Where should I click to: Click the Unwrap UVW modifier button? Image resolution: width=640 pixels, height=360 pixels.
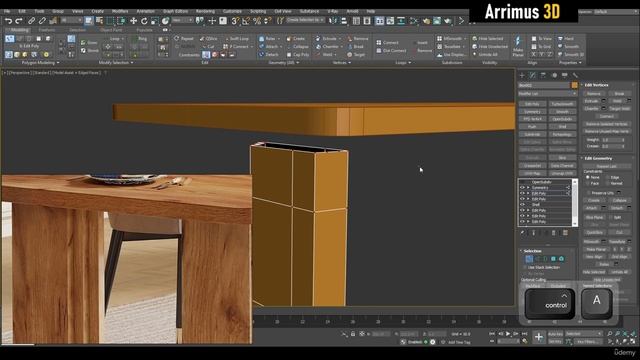[x=562, y=173]
